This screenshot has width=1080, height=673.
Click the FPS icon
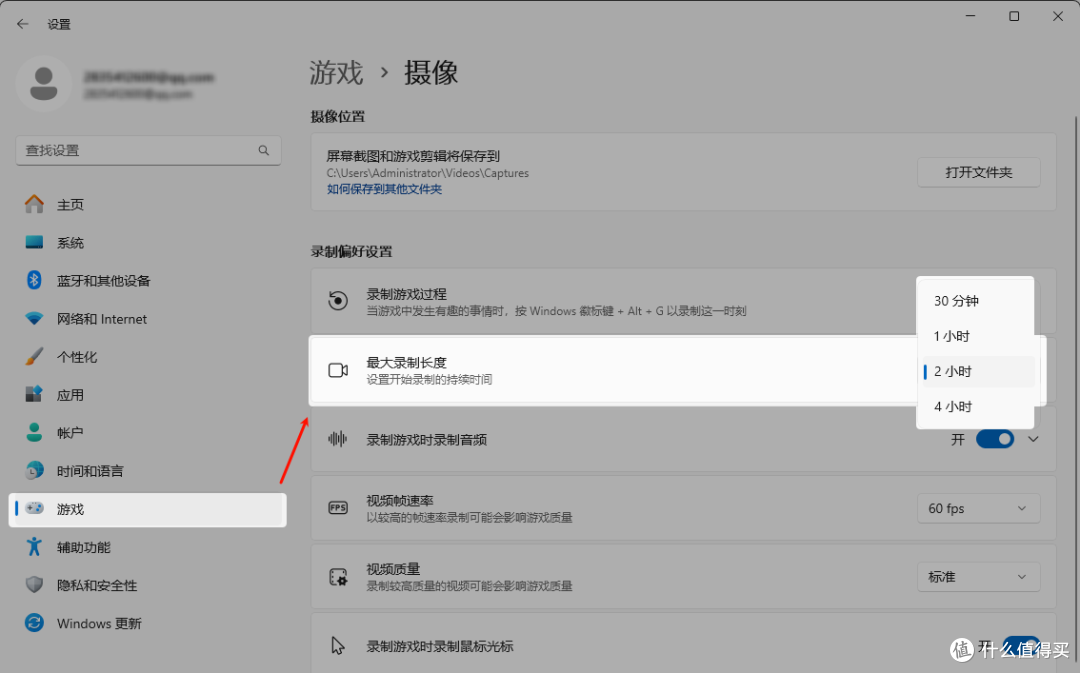pyautogui.click(x=338, y=508)
